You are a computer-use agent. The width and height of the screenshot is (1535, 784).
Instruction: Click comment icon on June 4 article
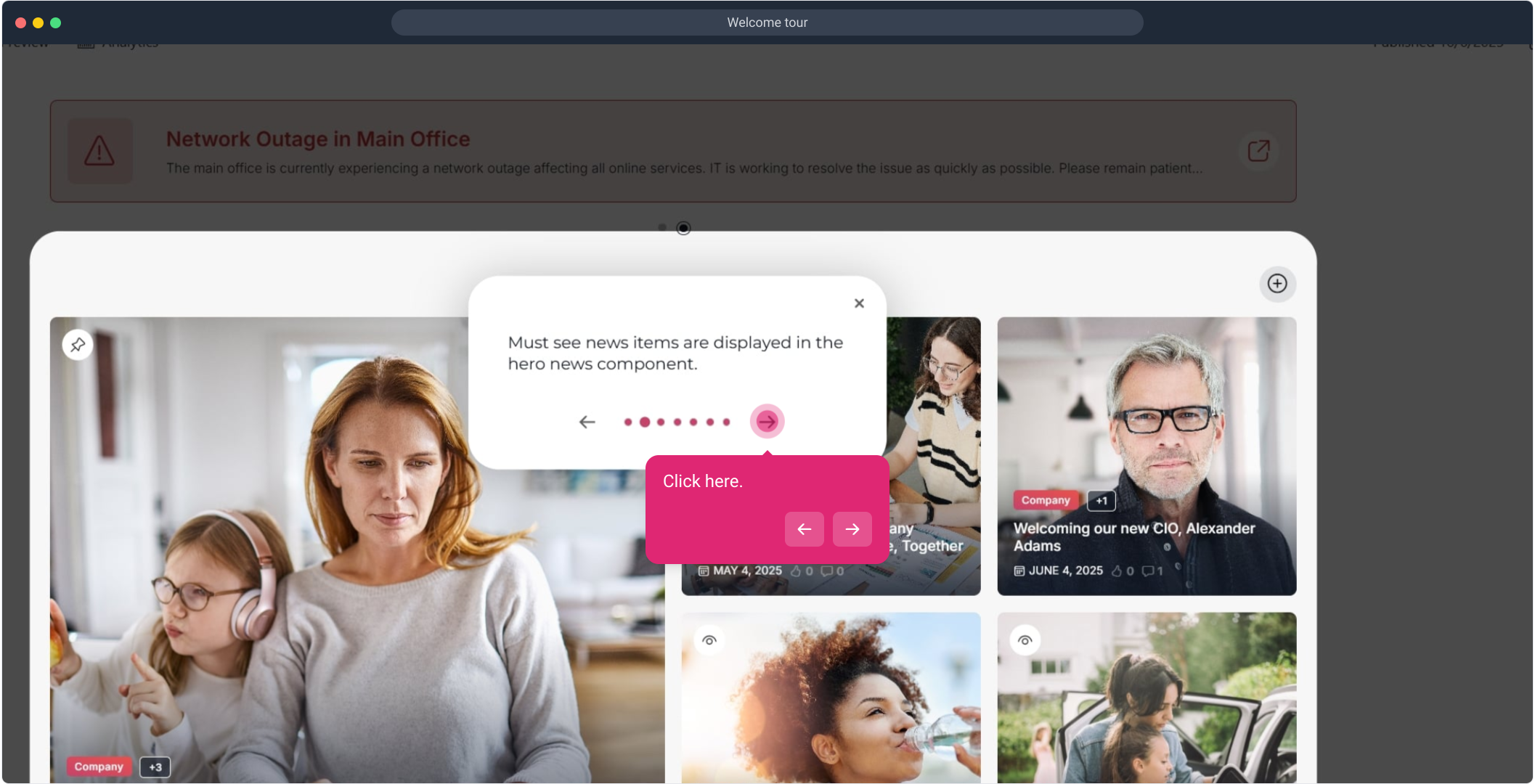pyautogui.click(x=1148, y=571)
